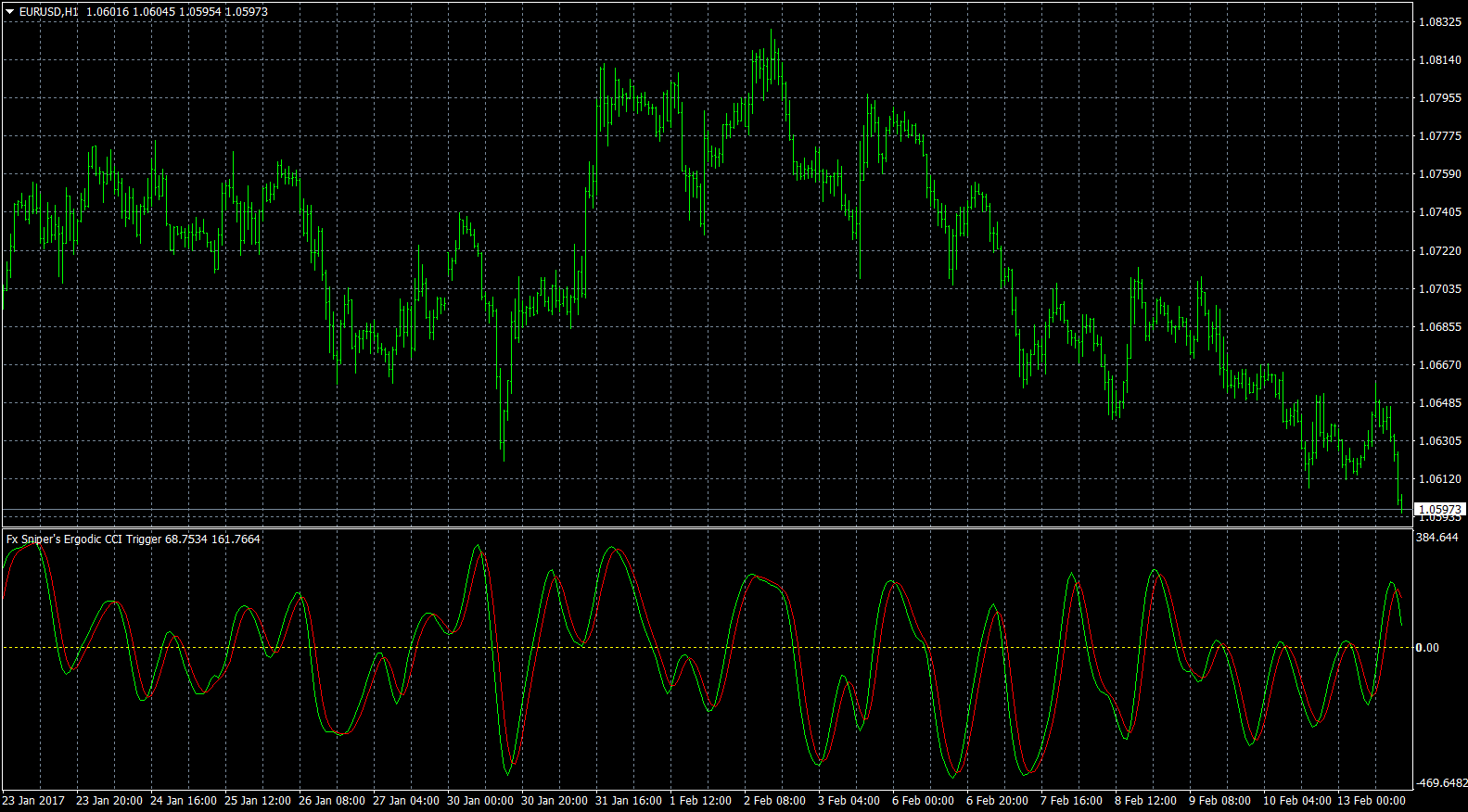Select the 1 Feb 12:00 time label
Screen dimensions: 1468x812
coord(700,801)
